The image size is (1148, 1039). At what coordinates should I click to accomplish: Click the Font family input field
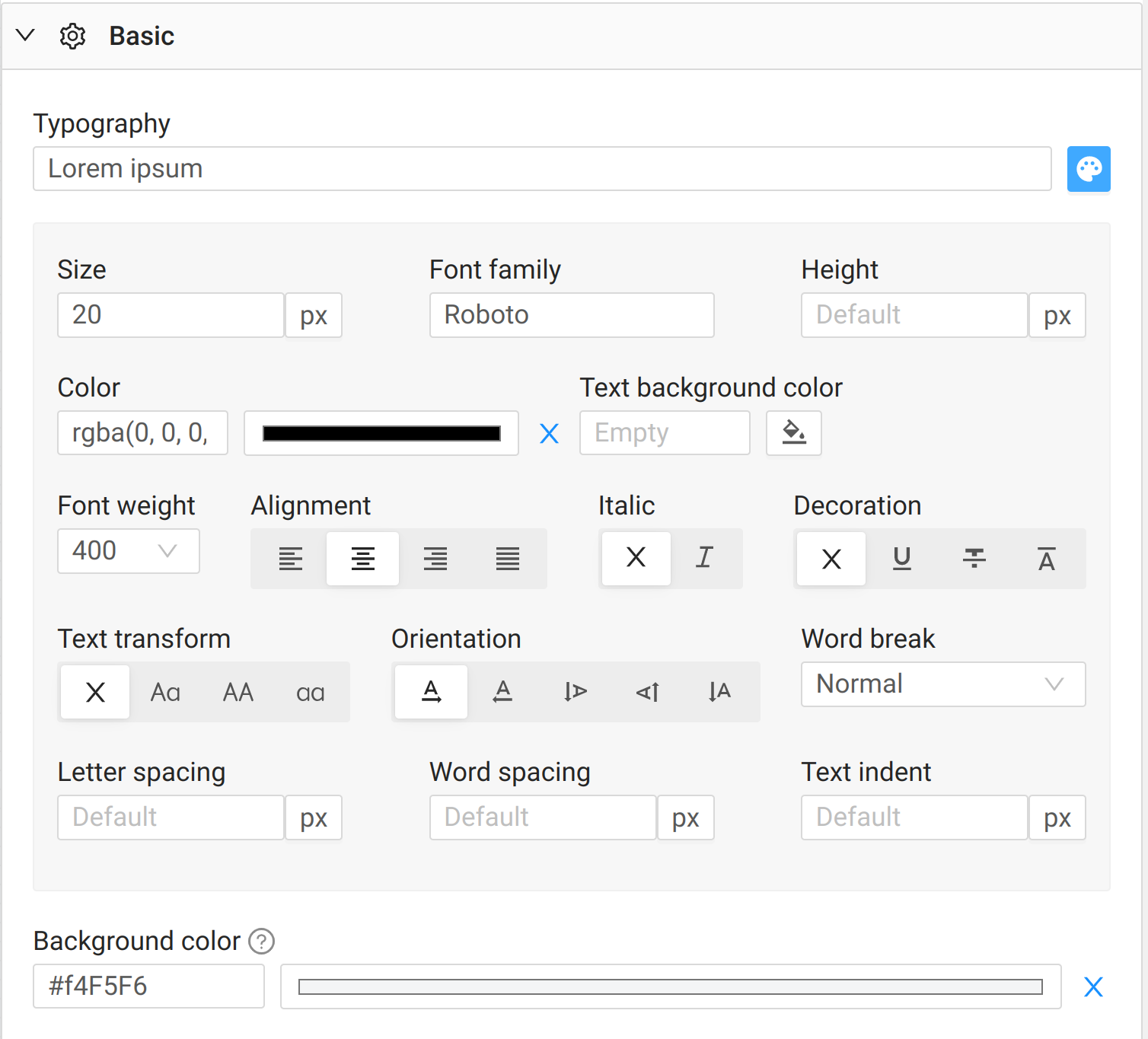tap(572, 315)
